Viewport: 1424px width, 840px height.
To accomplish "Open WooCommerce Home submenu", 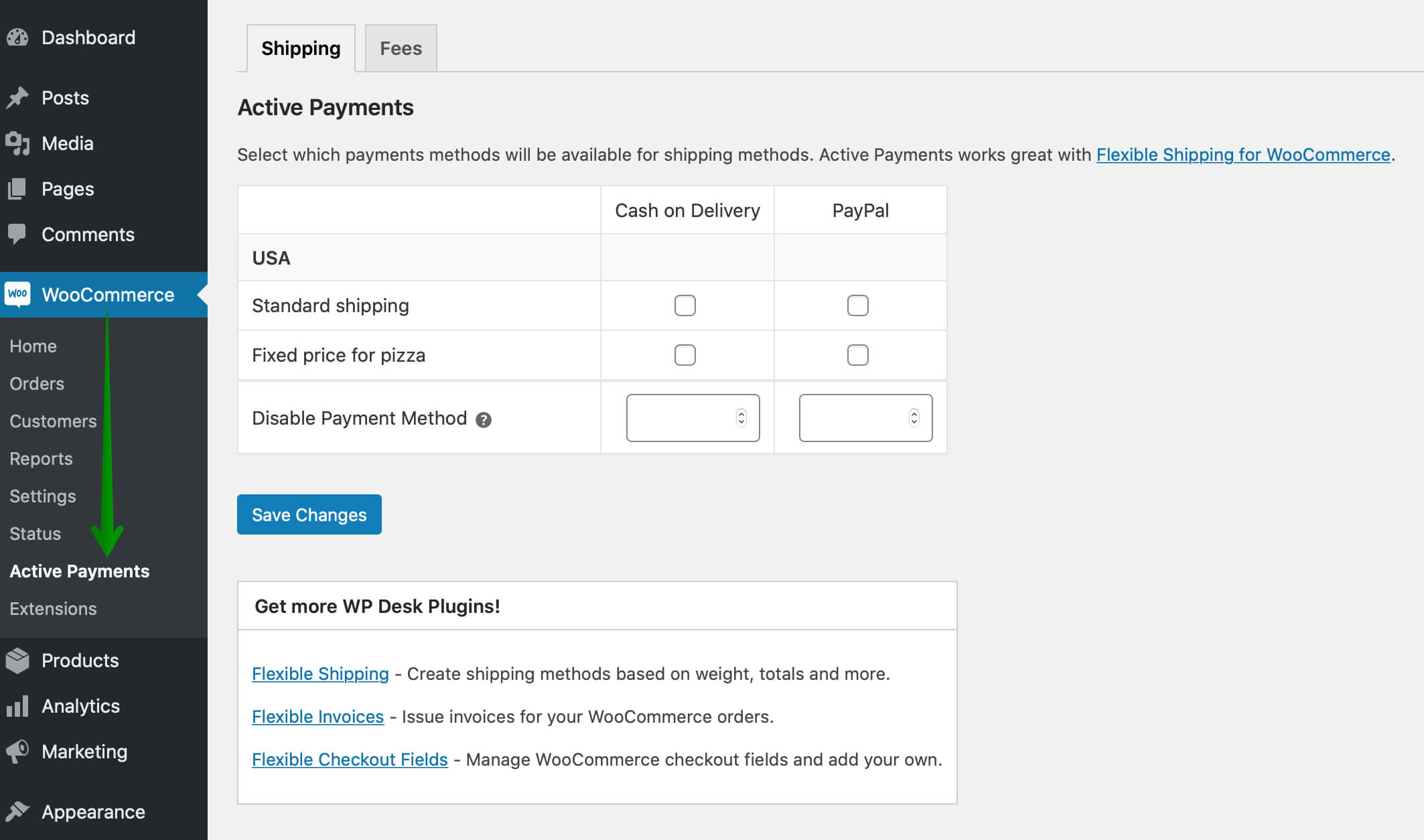I will pyautogui.click(x=33, y=346).
